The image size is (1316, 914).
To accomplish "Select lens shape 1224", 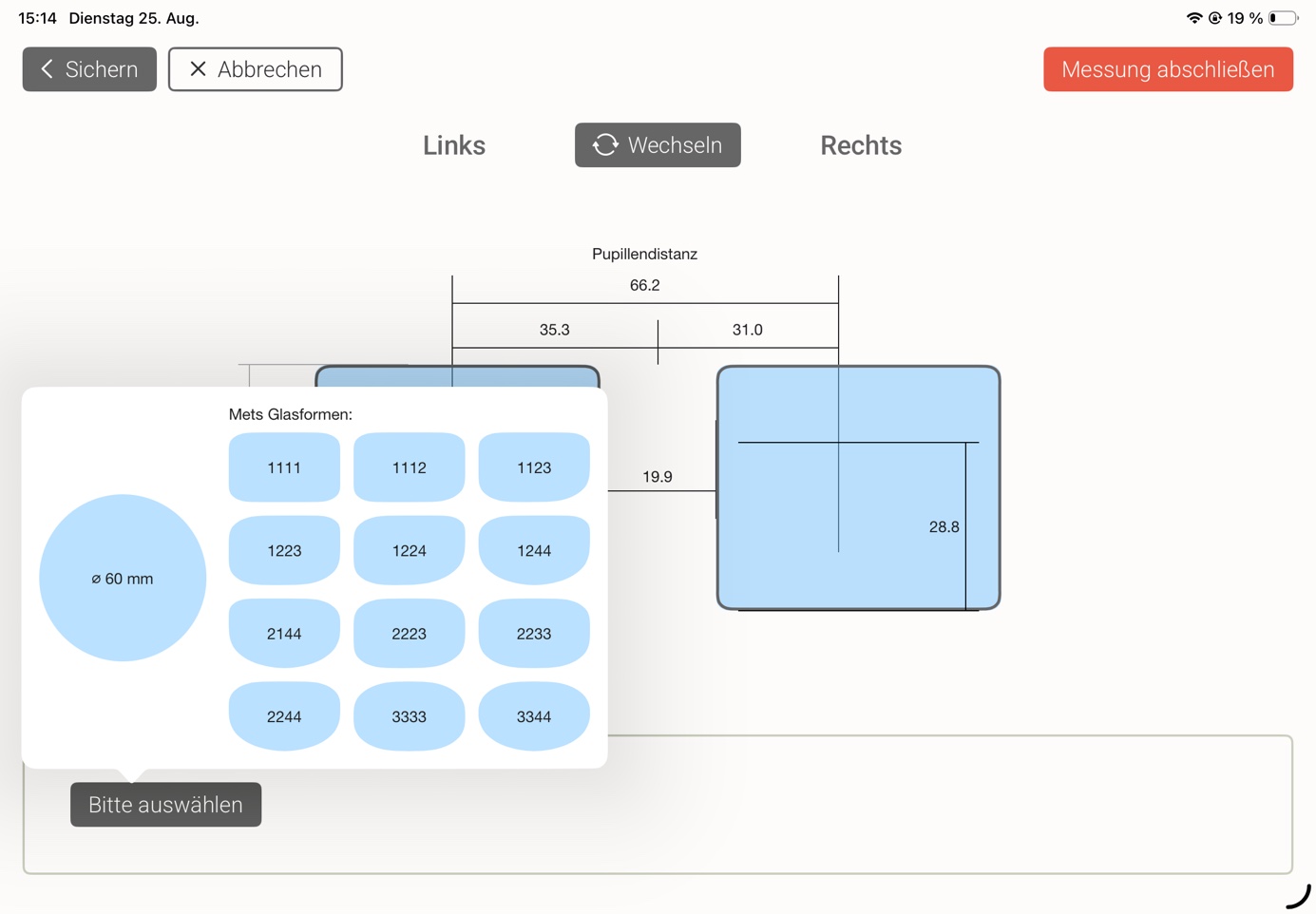I will (x=410, y=550).
